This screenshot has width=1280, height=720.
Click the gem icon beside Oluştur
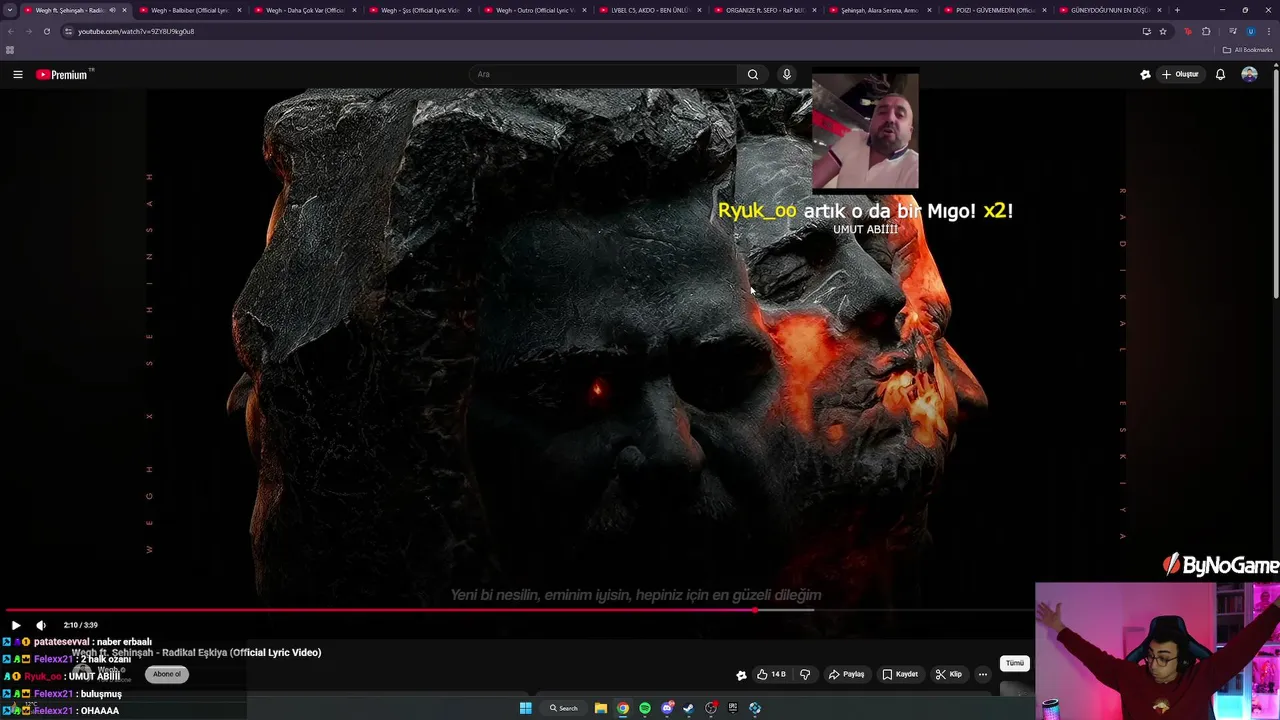tap(1145, 74)
